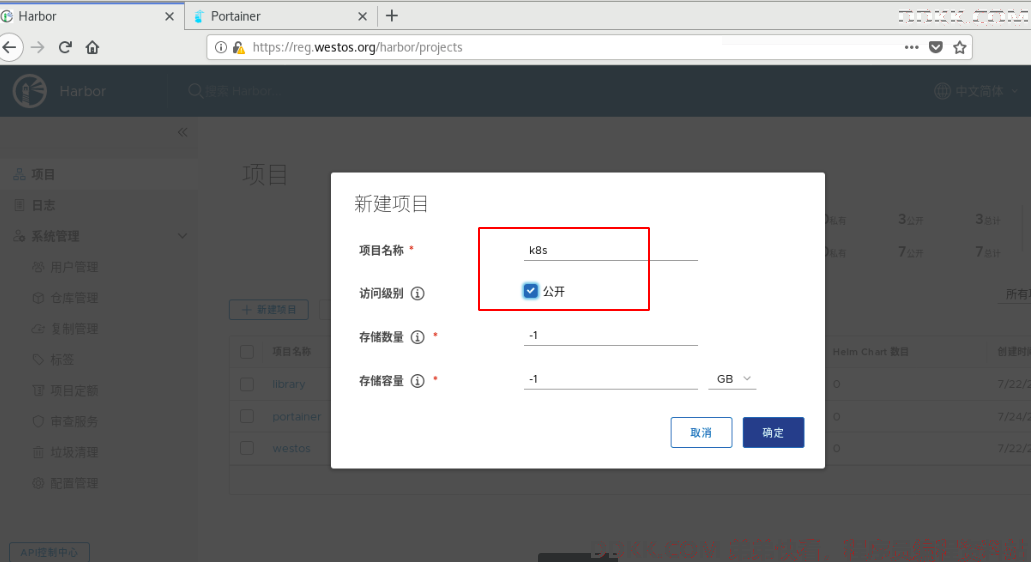
Task: Open 用户管理 in the sidebar
Action: pos(74,267)
